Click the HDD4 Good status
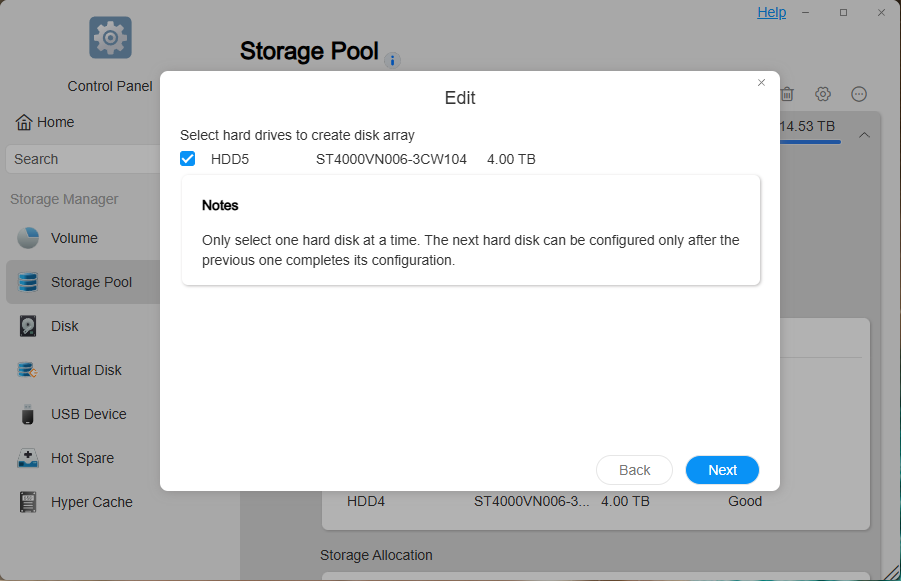 coord(745,501)
